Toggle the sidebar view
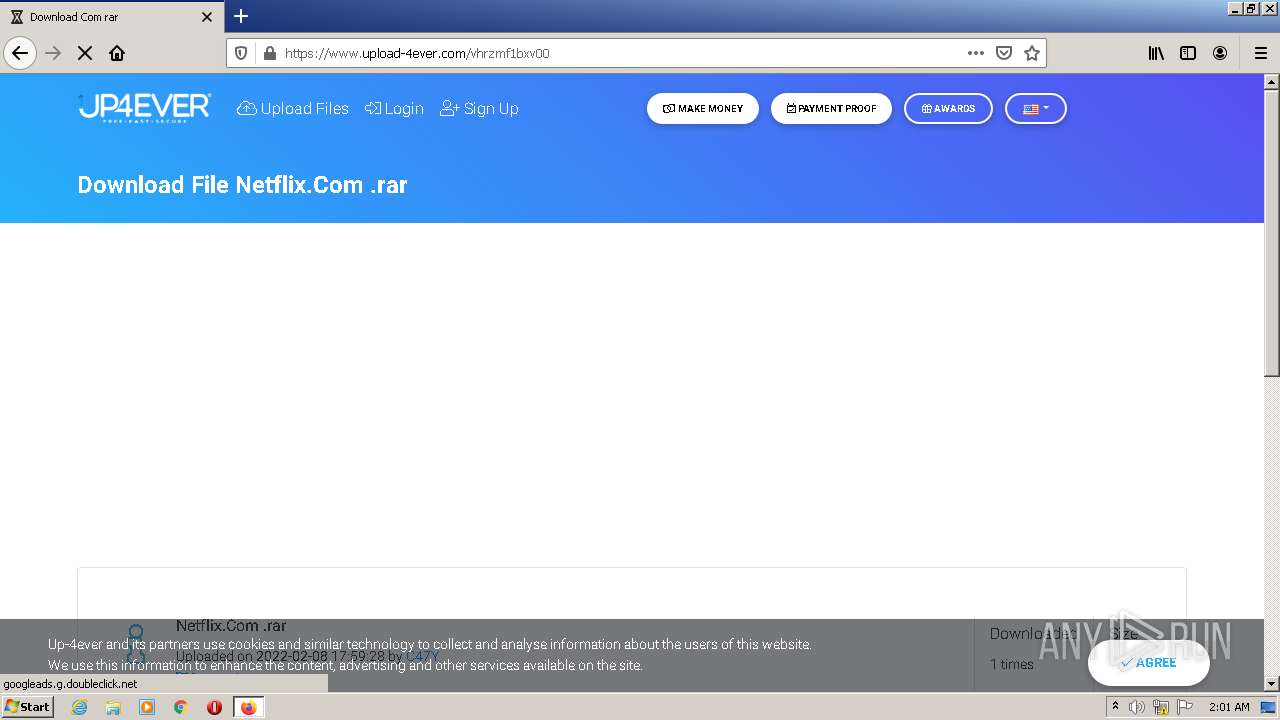The width and height of the screenshot is (1280, 720). 1188,53
